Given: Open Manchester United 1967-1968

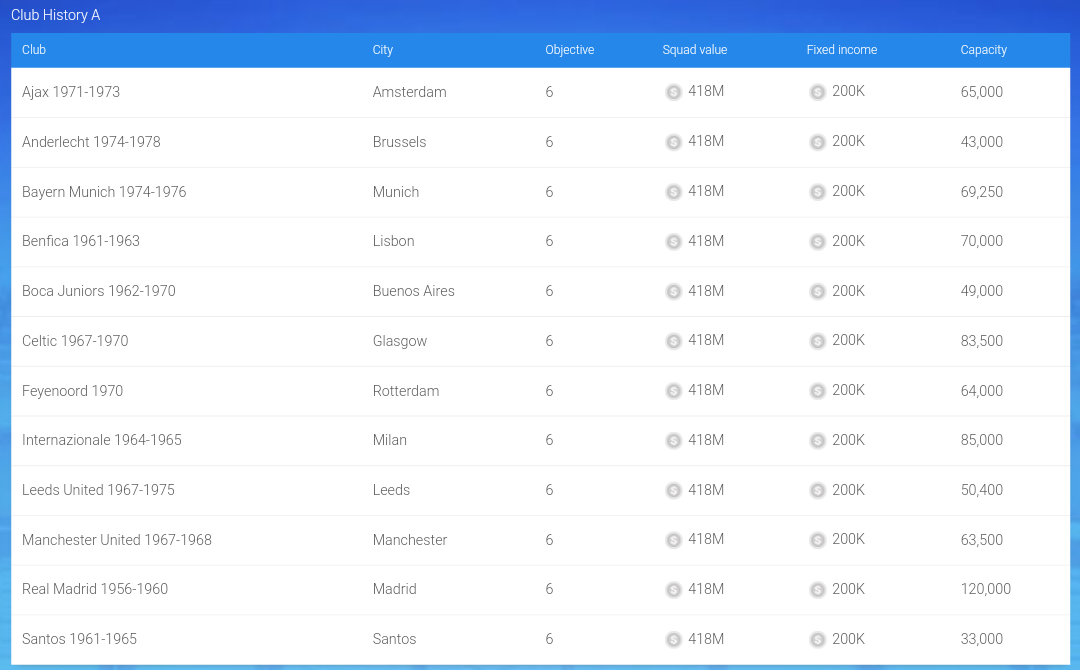Looking at the screenshot, I should 116,540.
